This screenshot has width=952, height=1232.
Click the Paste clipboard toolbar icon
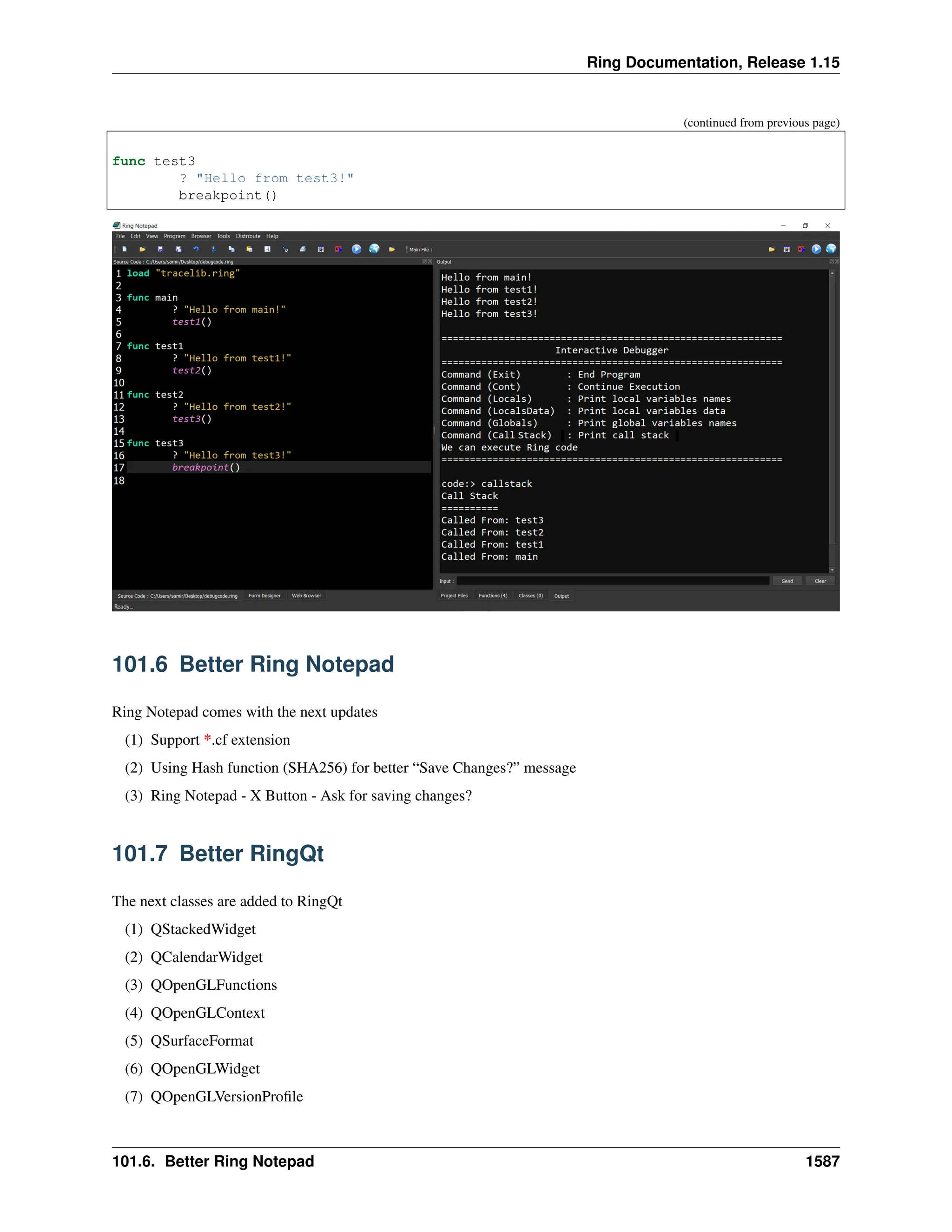click(x=249, y=249)
